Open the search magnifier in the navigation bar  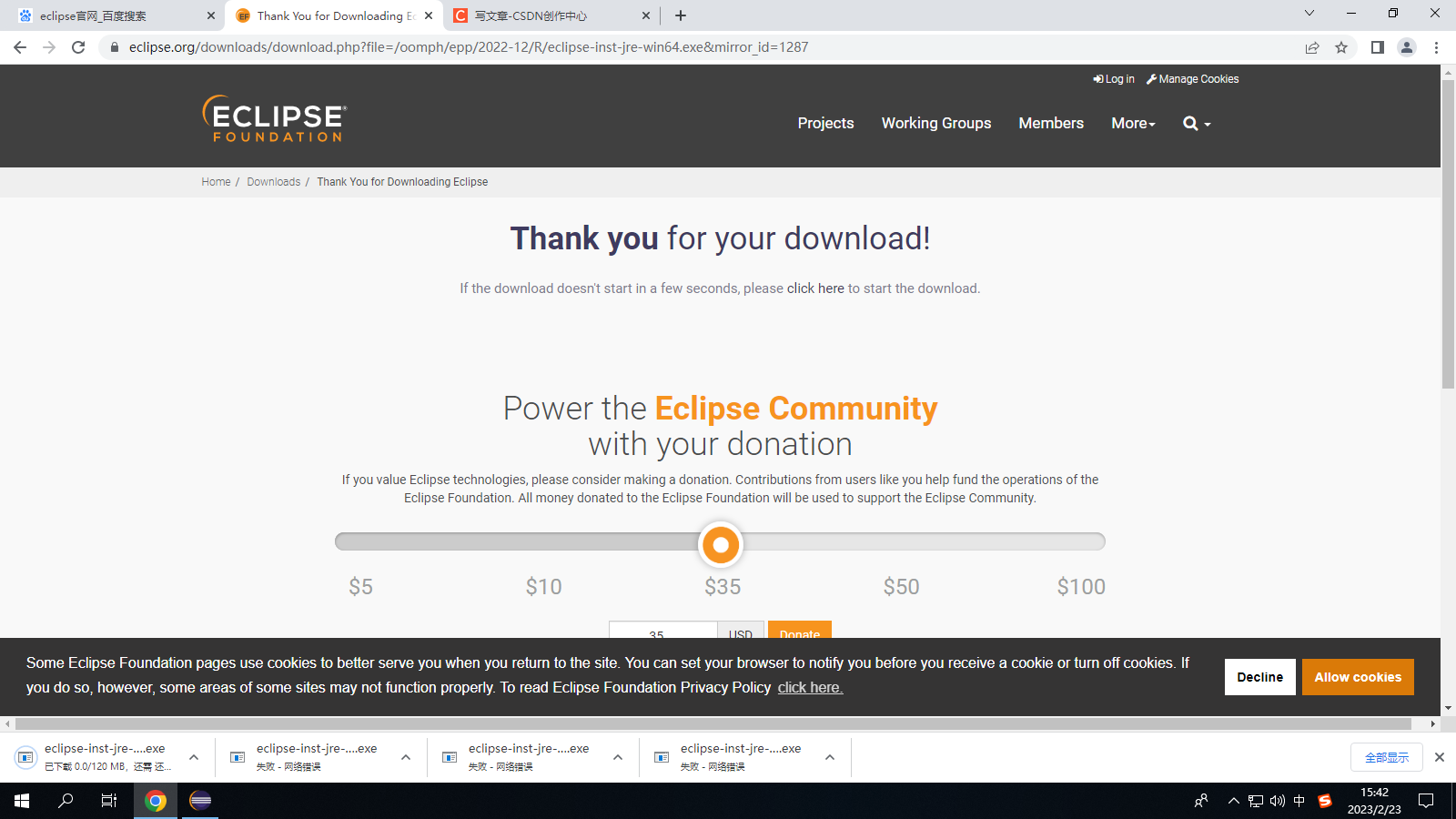(x=1189, y=123)
